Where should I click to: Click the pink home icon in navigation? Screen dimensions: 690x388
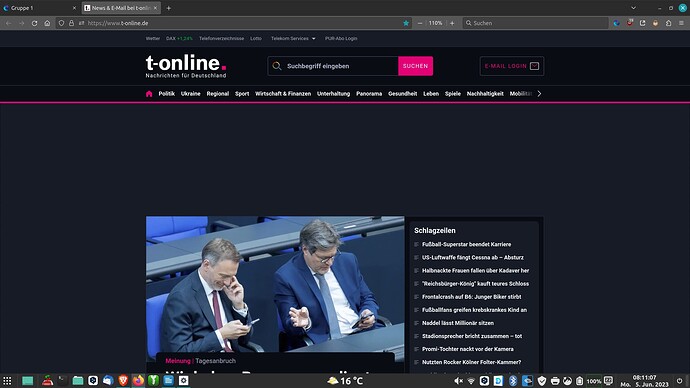(x=149, y=94)
